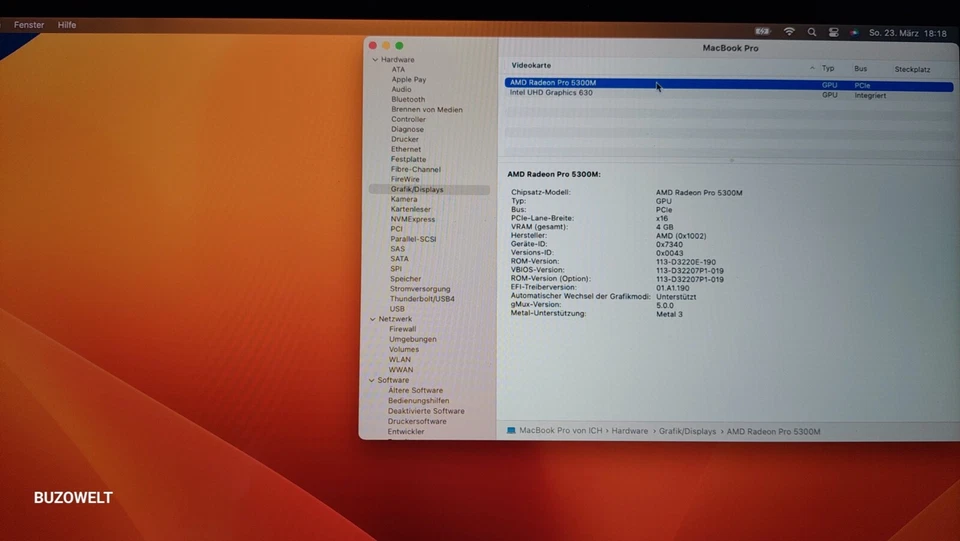
Task: Select Festplatte in the sidebar
Action: point(408,159)
